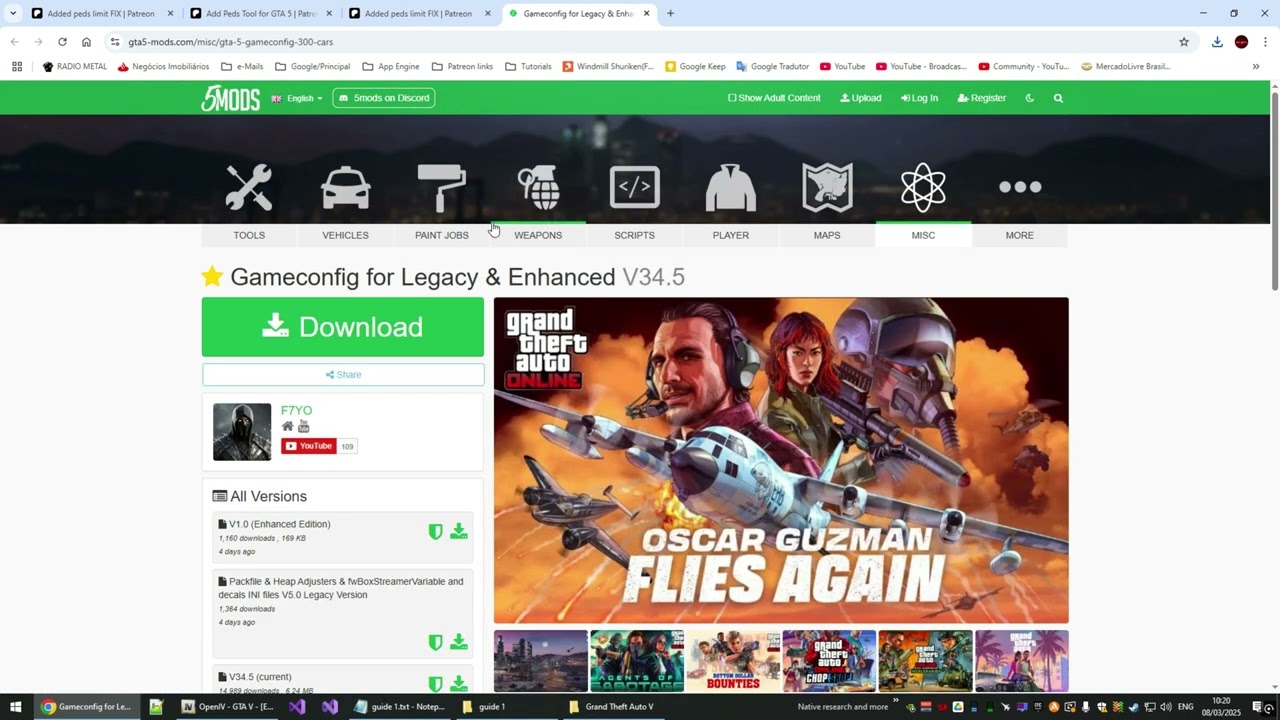Open the Maps category icon

click(x=827, y=187)
